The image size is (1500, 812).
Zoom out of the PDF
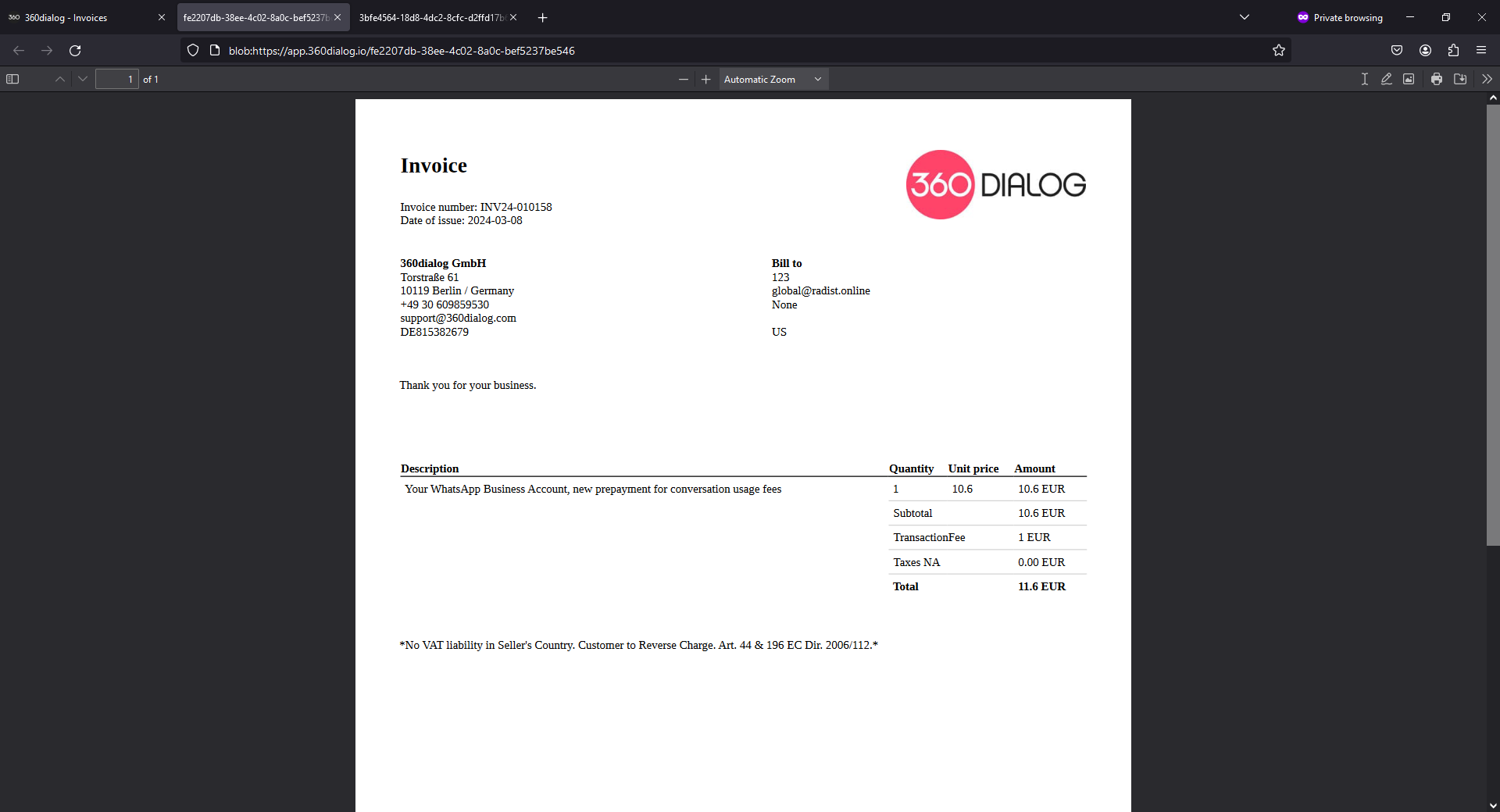click(x=684, y=79)
